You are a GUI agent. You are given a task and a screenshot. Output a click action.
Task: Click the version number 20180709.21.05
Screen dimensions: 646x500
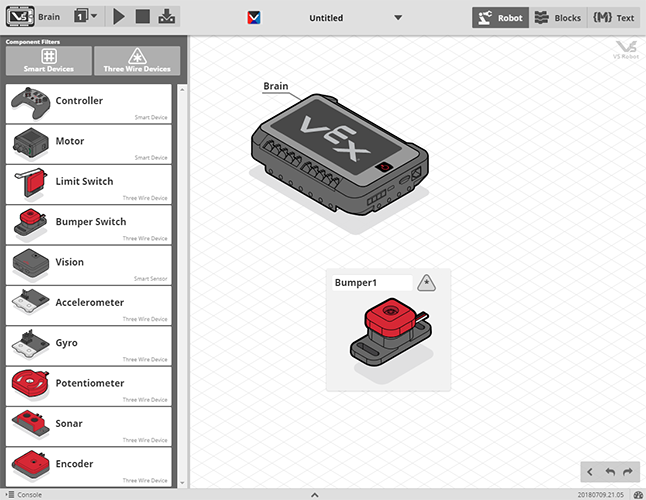(600, 495)
